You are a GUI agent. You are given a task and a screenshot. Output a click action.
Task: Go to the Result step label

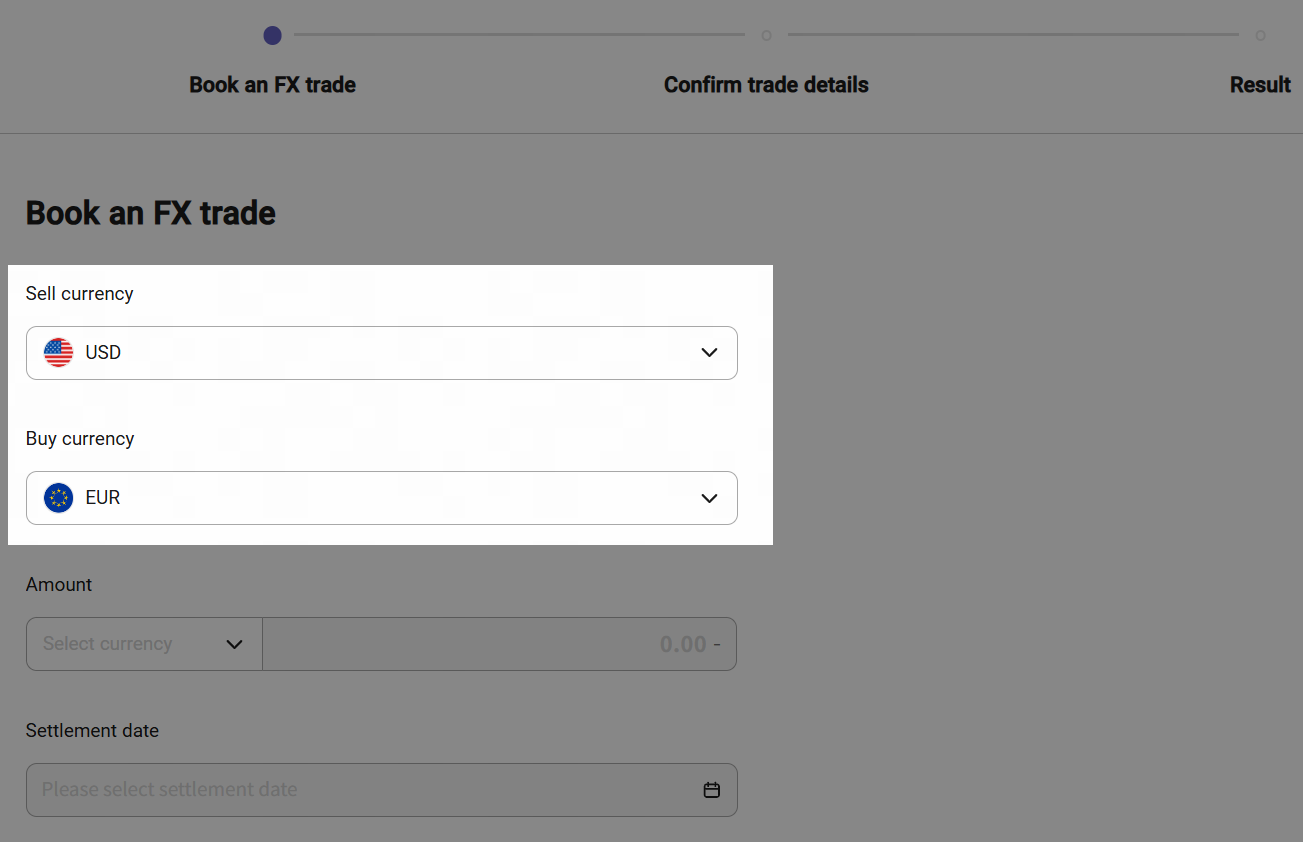(1260, 85)
